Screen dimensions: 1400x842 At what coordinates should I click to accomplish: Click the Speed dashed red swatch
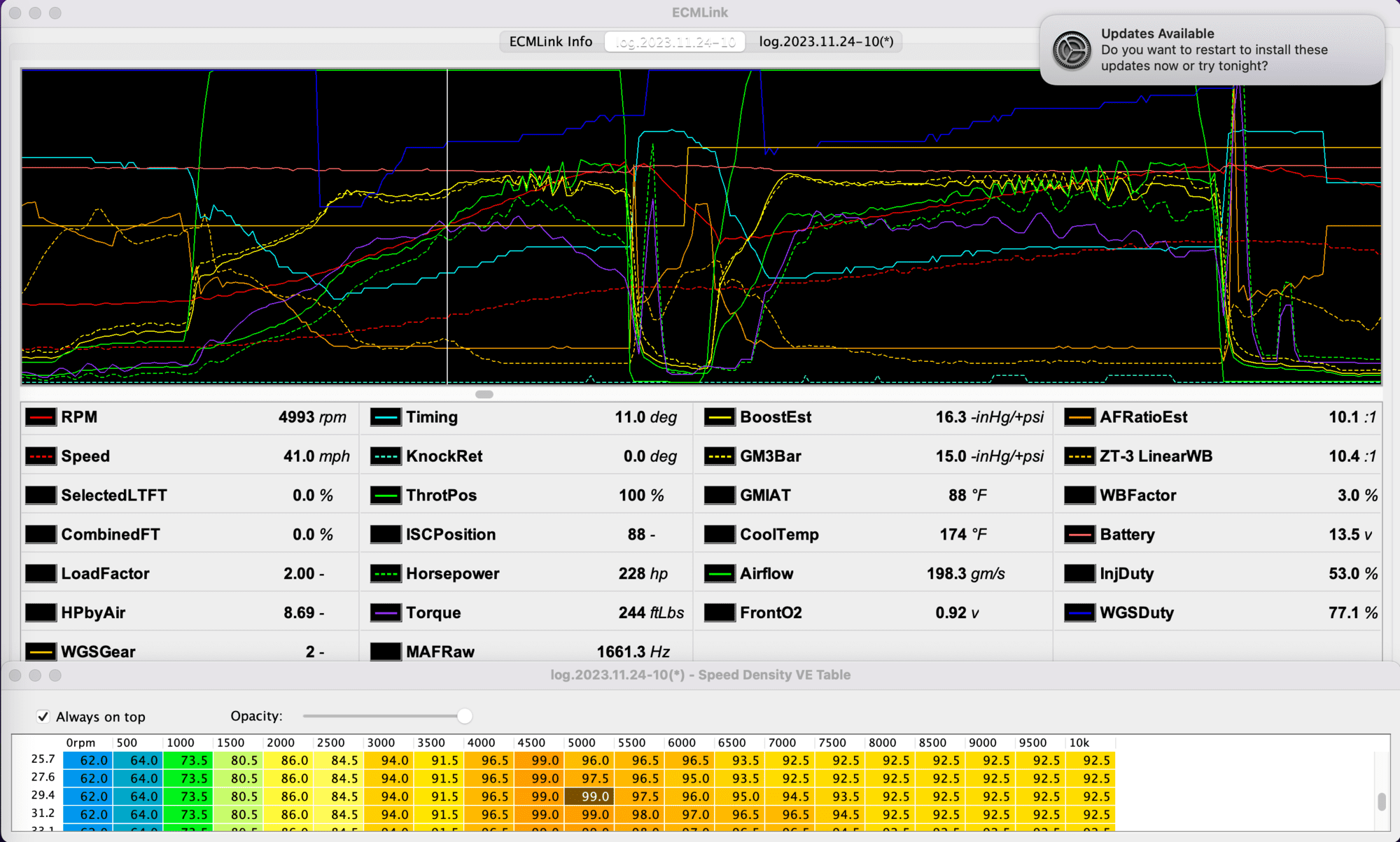point(41,457)
